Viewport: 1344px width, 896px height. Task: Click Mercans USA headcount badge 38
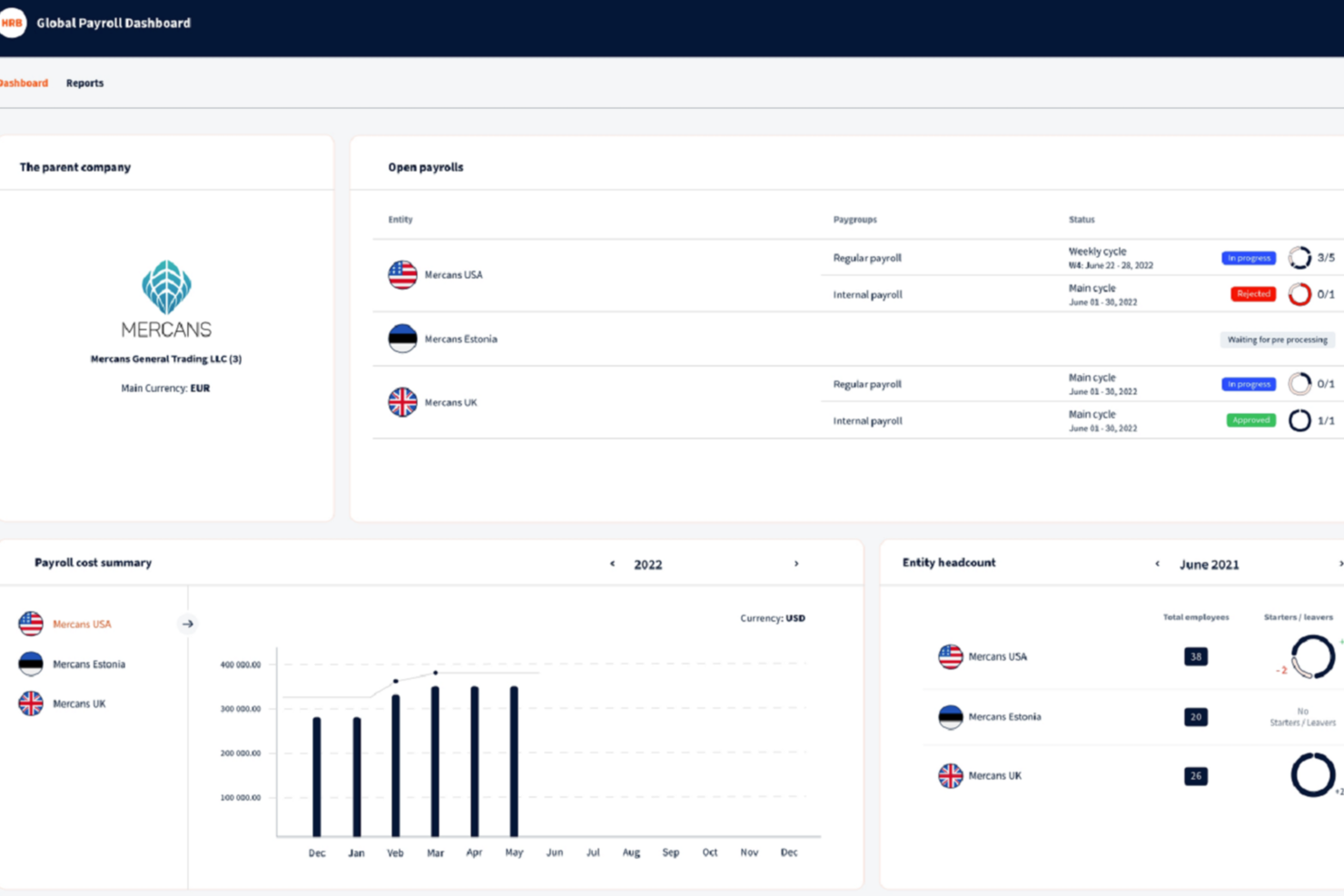[1196, 656]
